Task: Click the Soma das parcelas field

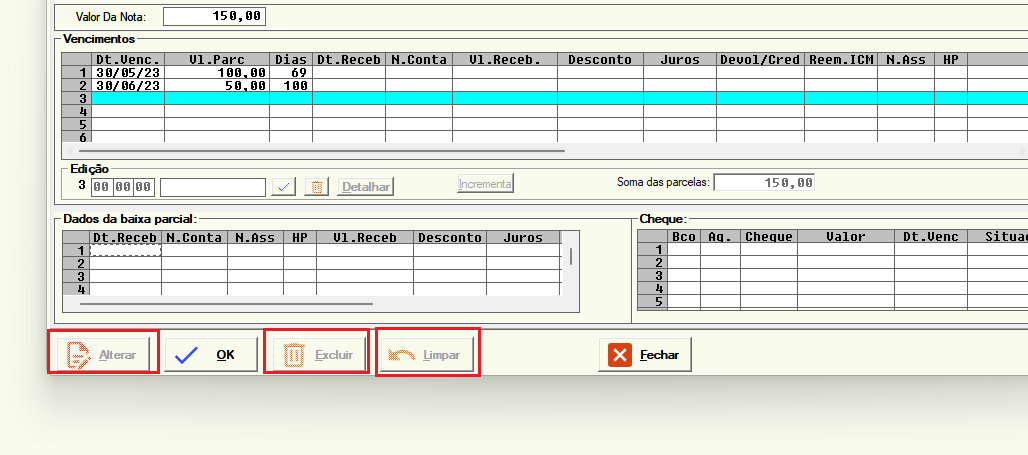Action: click(x=764, y=183)
